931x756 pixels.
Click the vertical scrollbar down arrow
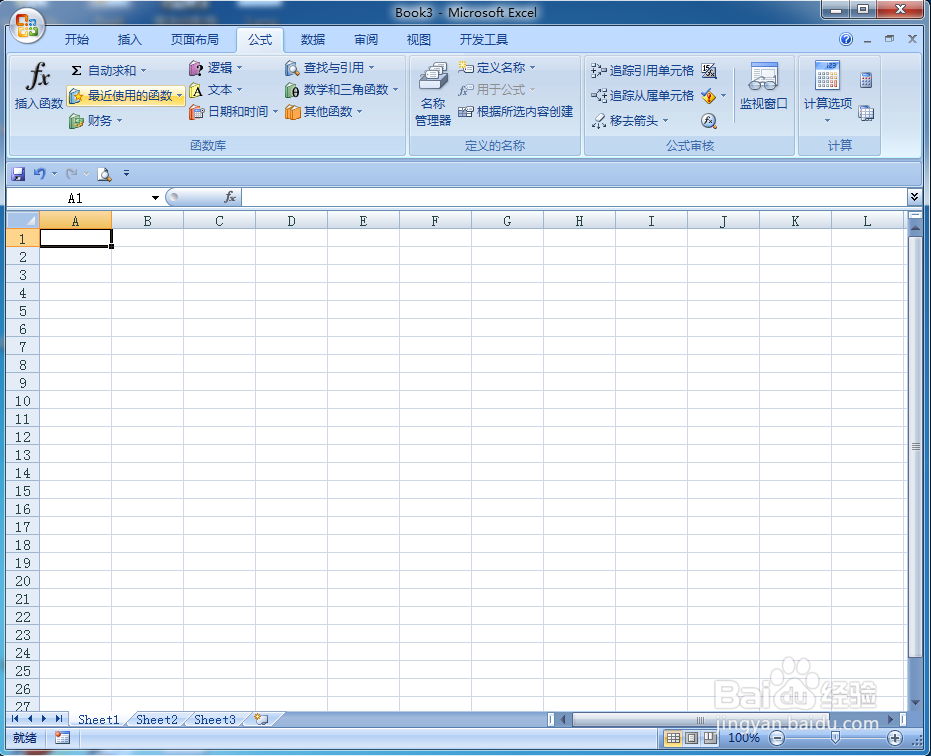915,702
